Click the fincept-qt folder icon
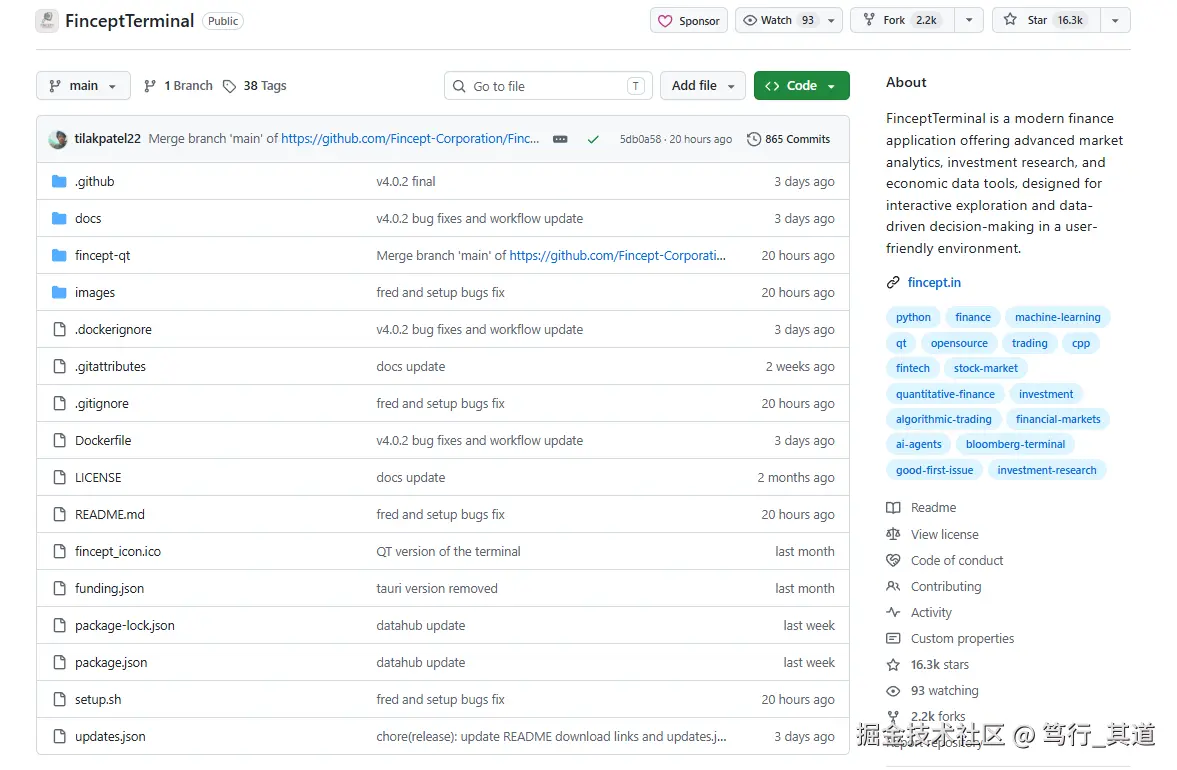 coord(59,256)
